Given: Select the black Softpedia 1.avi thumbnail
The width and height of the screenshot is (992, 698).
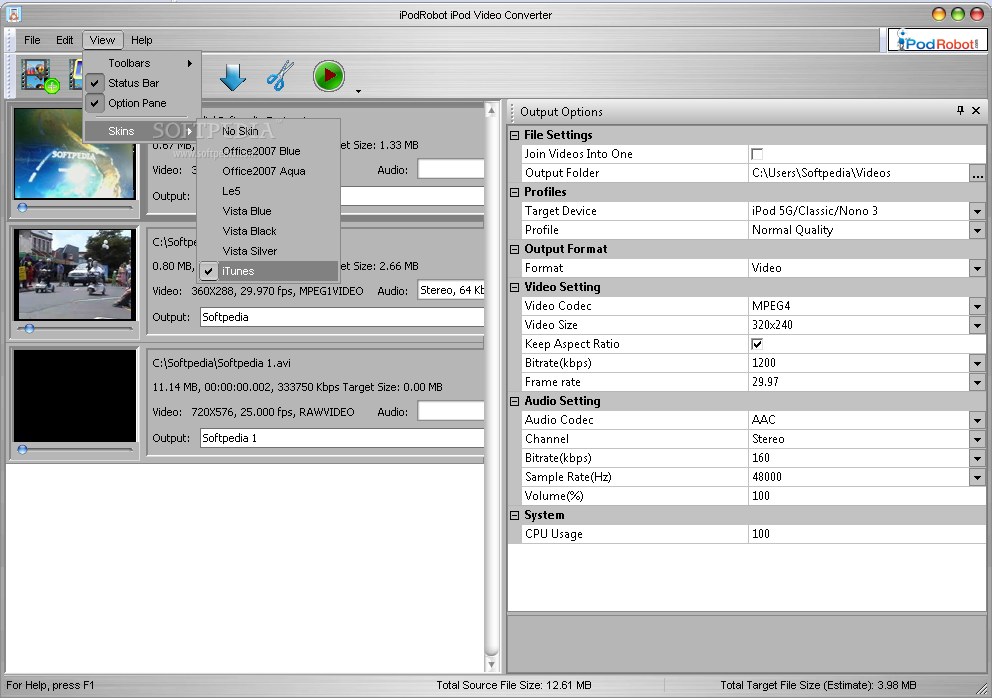Looking at the screenshot, I should click(x=75, y=396).
